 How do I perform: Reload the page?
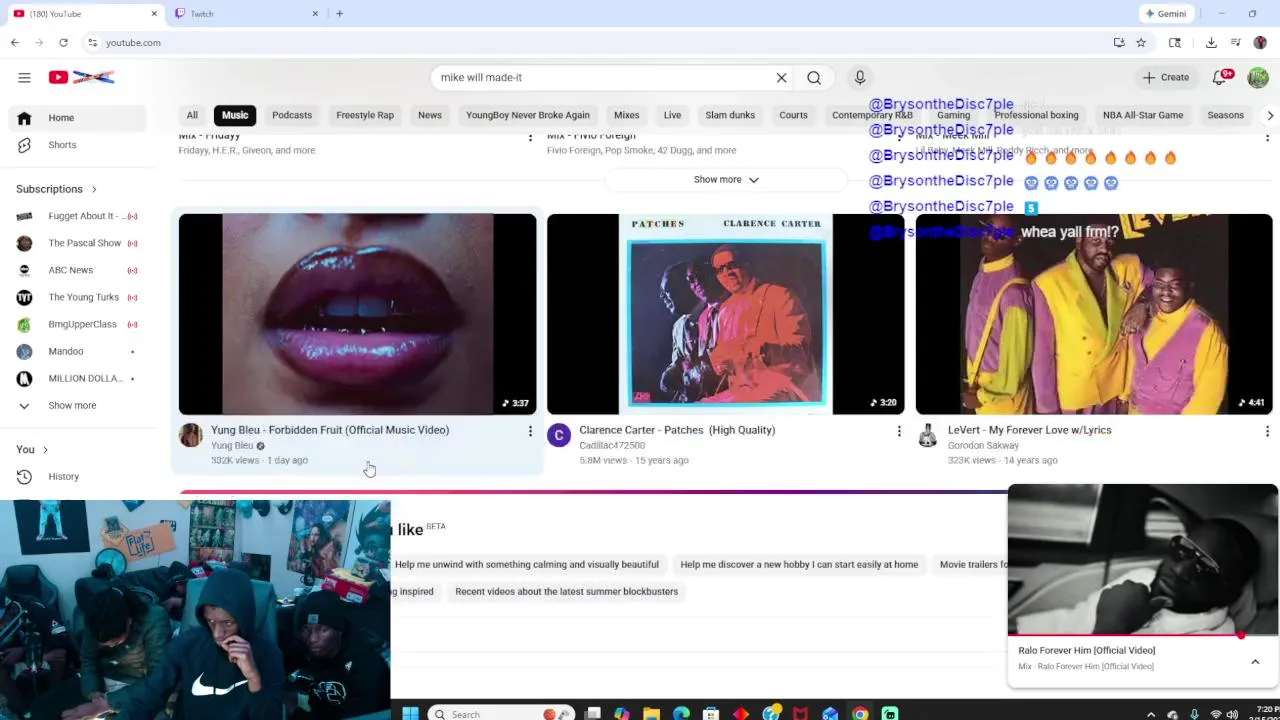63,43
